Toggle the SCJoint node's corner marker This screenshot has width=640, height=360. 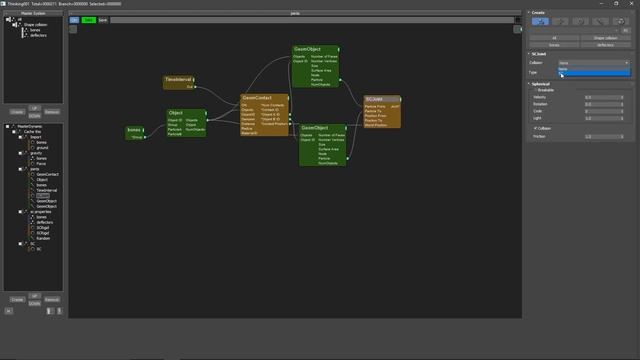[x=400, y=99]
